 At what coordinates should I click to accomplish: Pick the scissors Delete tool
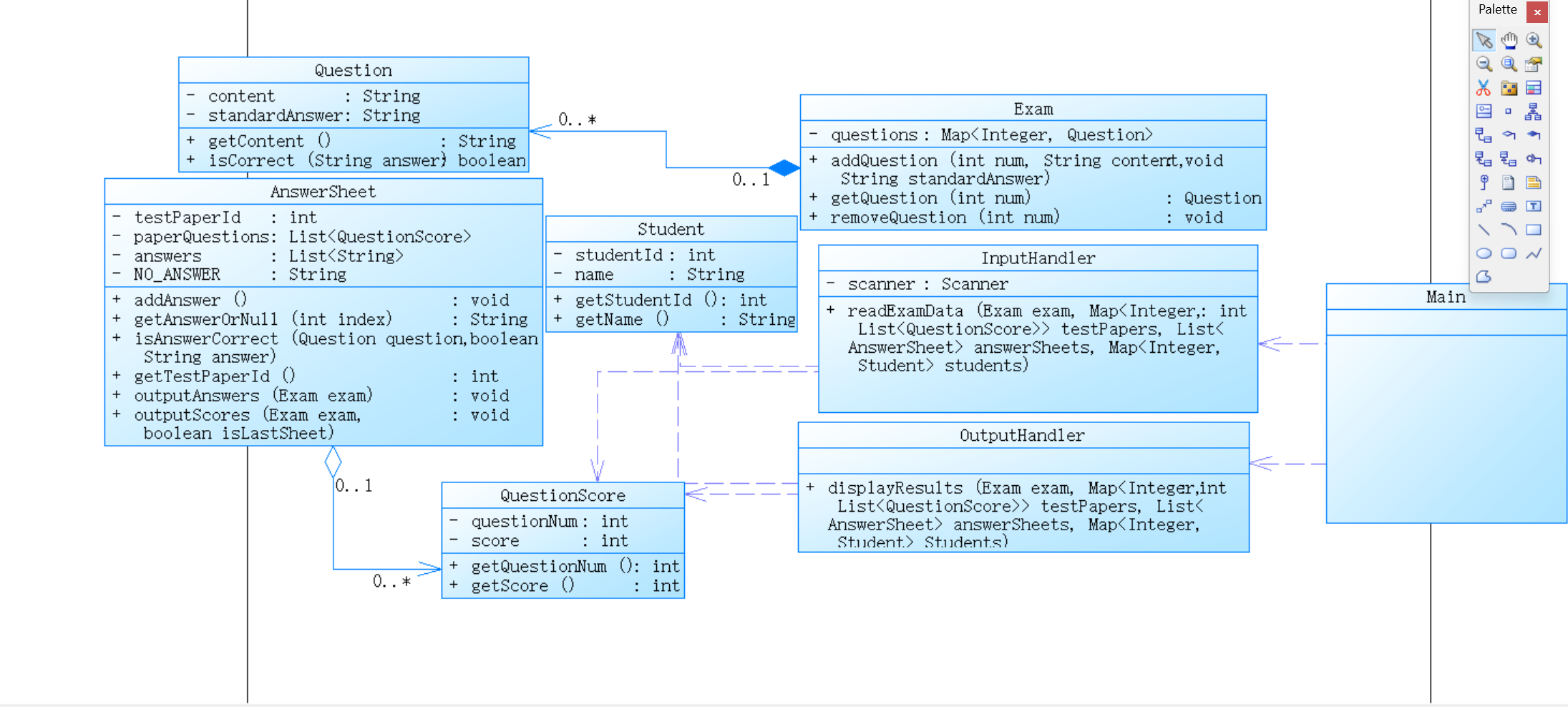coord(1484,88)
